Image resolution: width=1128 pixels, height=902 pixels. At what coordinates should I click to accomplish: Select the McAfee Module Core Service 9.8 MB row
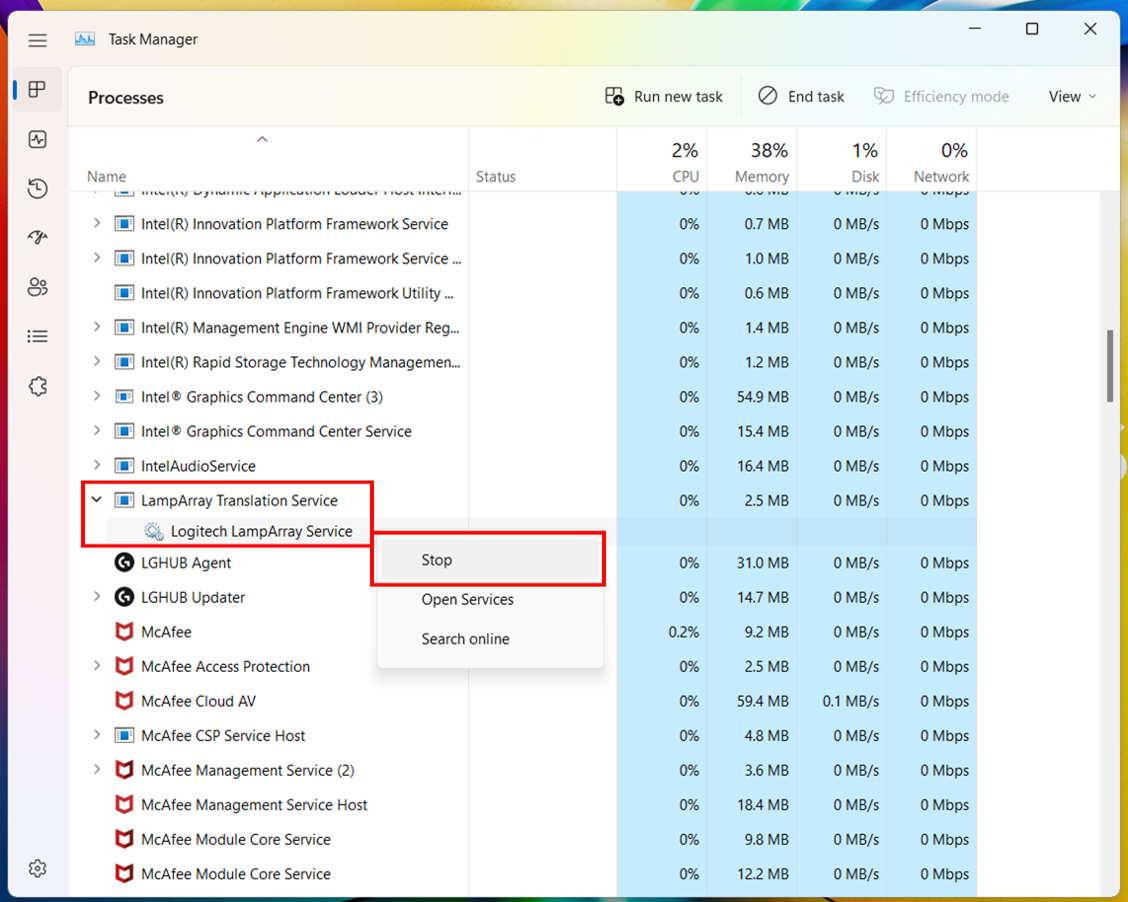point(523,839)
